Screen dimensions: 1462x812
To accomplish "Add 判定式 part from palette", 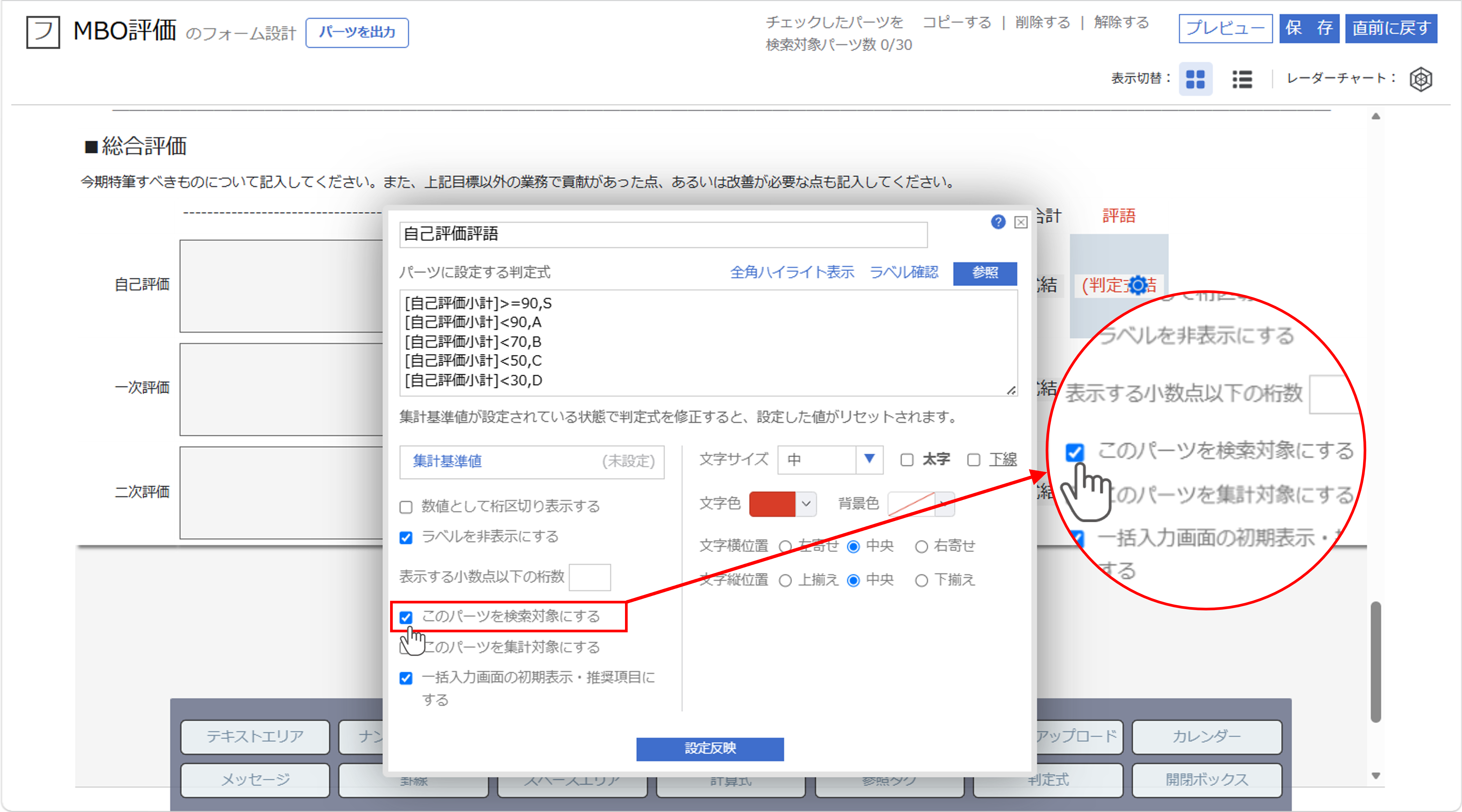I will tap(1048, 781).
